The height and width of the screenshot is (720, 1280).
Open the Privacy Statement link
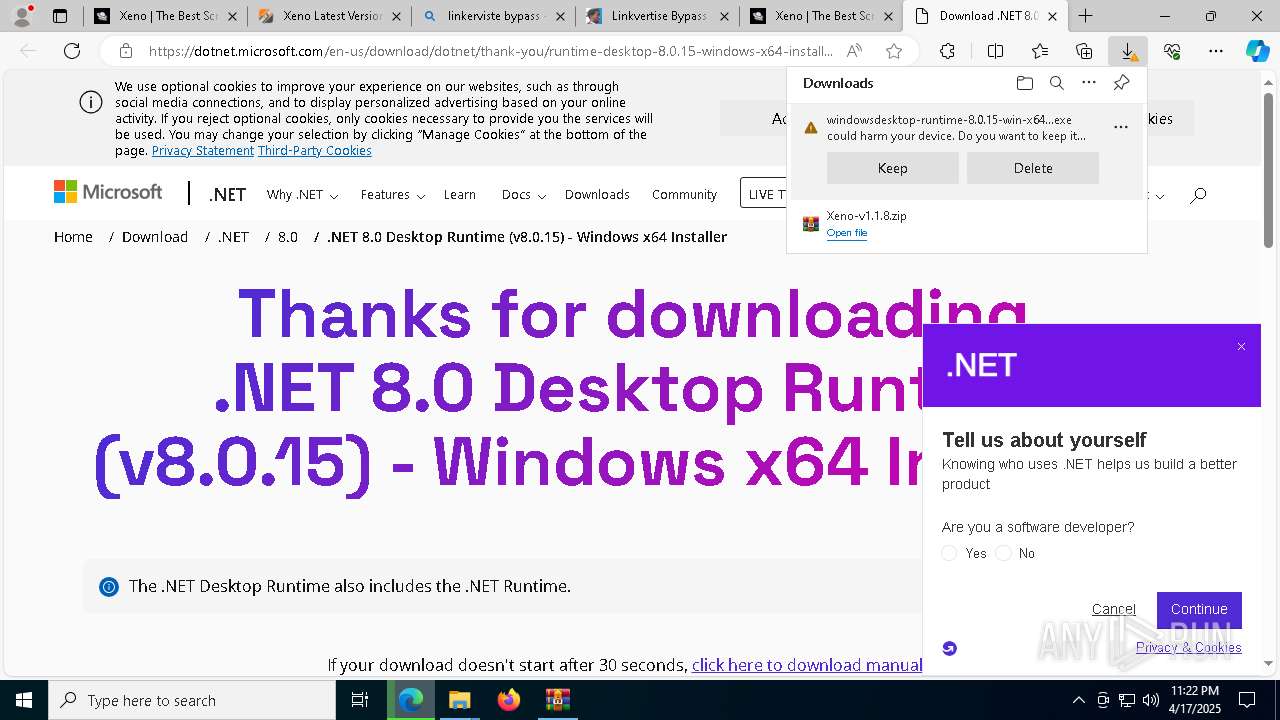pos(203,150)
